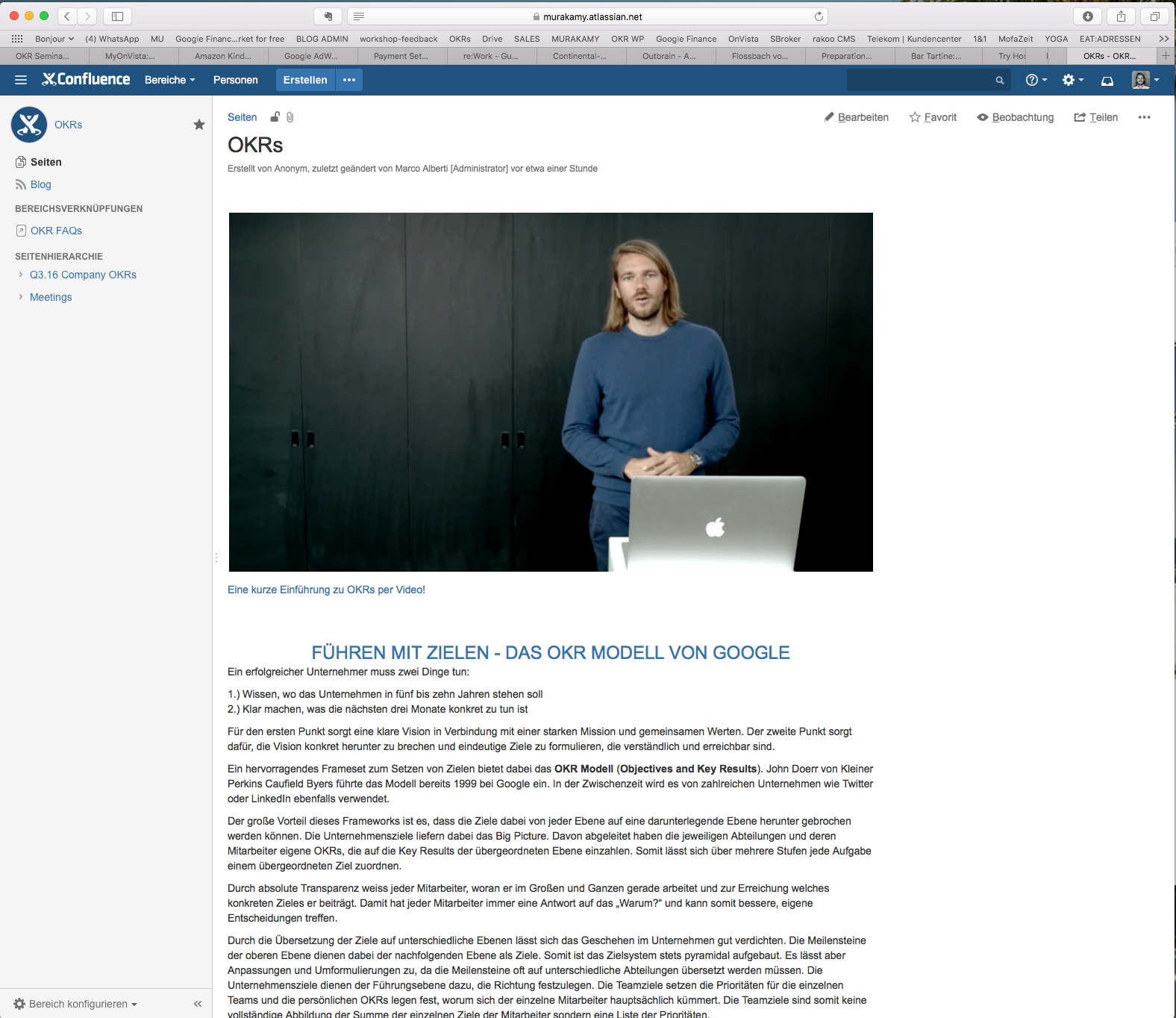This screenshot has width=1176, height=1018.
Task: Open Q3.16 Company OKRs page
Action: 83,275
